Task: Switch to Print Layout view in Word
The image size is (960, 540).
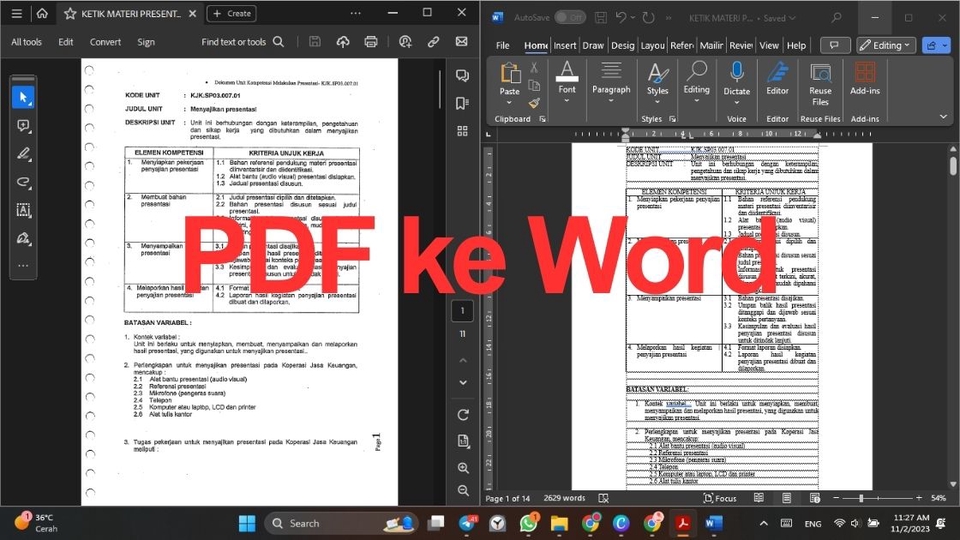Action: click(787, 498)
